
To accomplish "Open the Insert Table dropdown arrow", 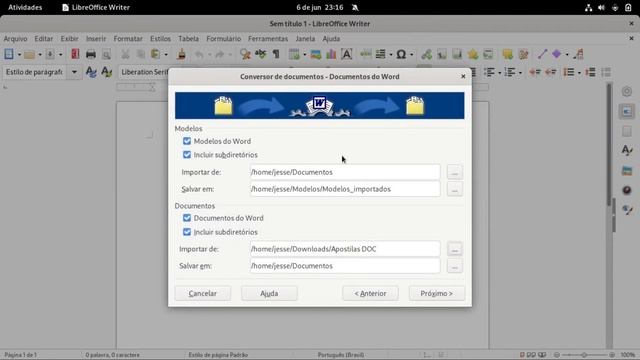I will coord(304,54).
